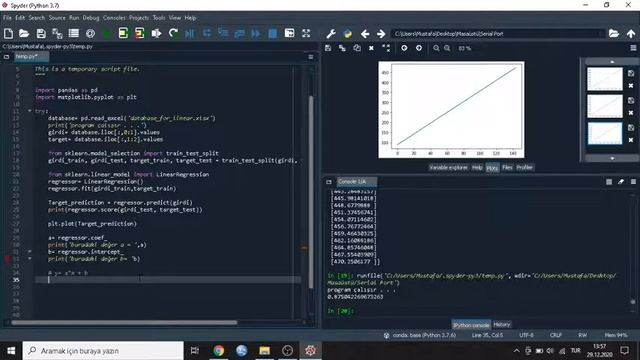The width and height of the screenshot is (640, 360).
Task: Run the current cell
Action: [123, 33]
